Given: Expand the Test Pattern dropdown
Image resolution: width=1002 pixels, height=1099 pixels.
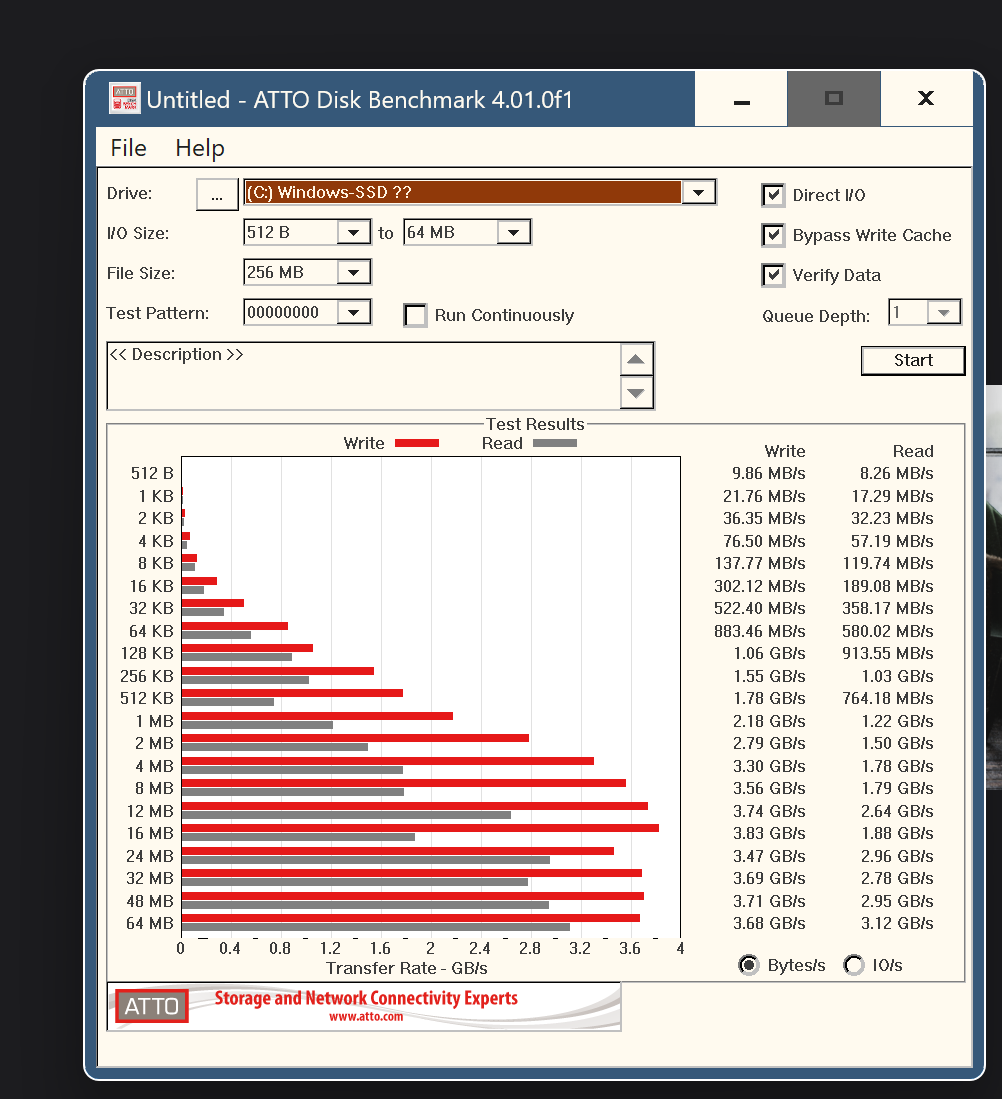Looking at the screenshot, I should click(353, 312).
